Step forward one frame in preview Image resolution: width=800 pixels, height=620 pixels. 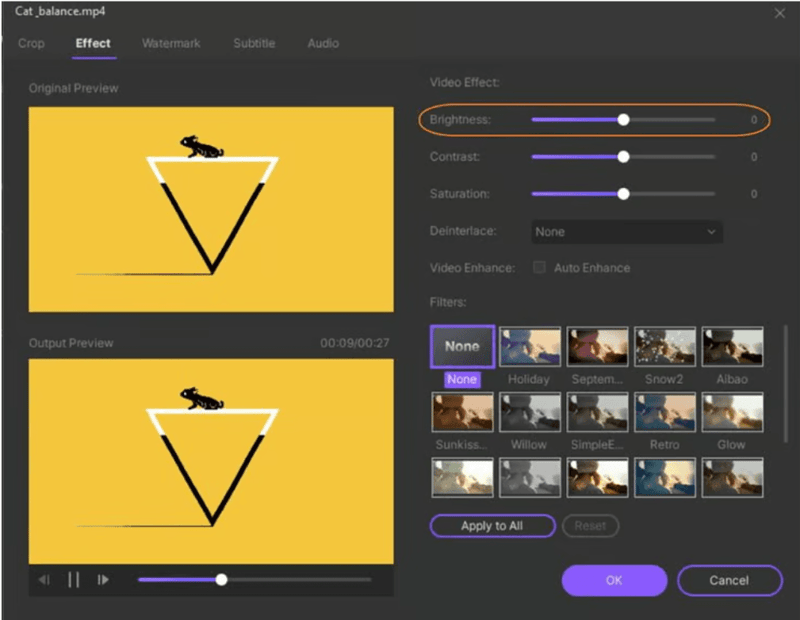pyautogui.click(x=104, y=578)
